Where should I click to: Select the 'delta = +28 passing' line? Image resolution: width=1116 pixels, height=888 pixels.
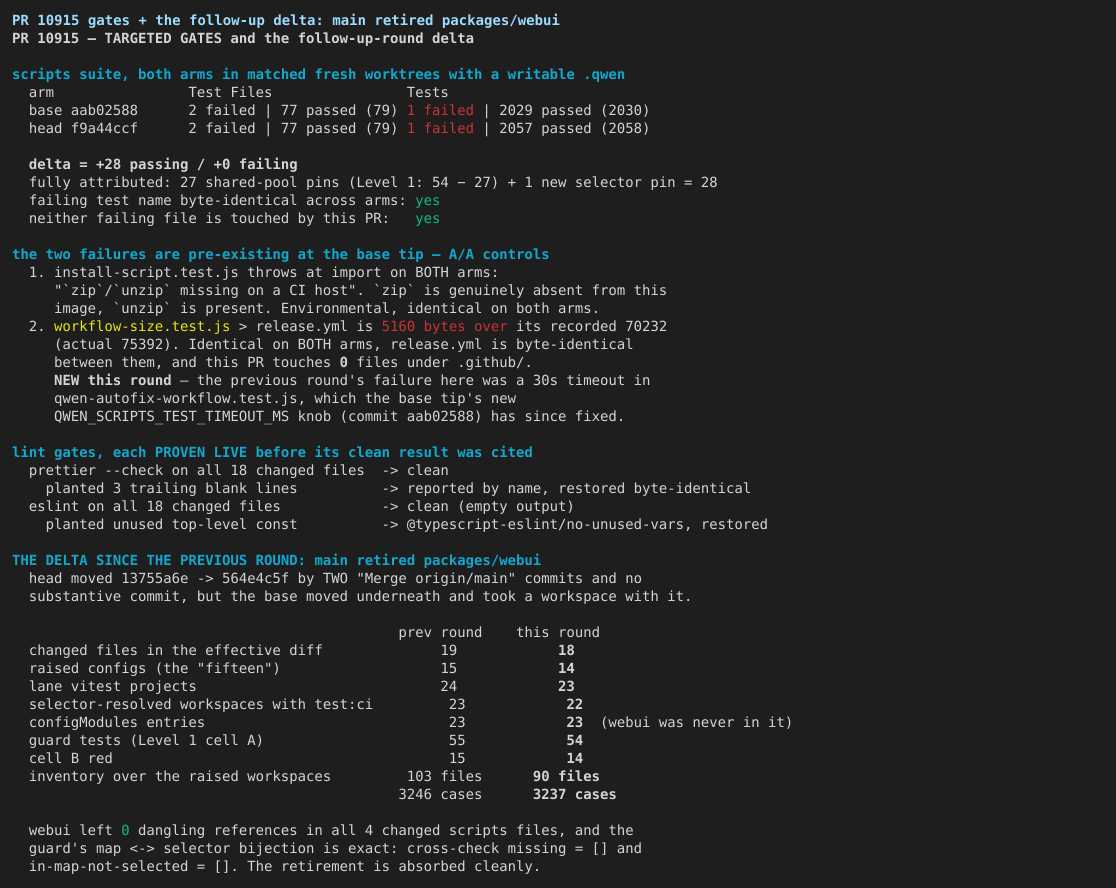(163, 164)
